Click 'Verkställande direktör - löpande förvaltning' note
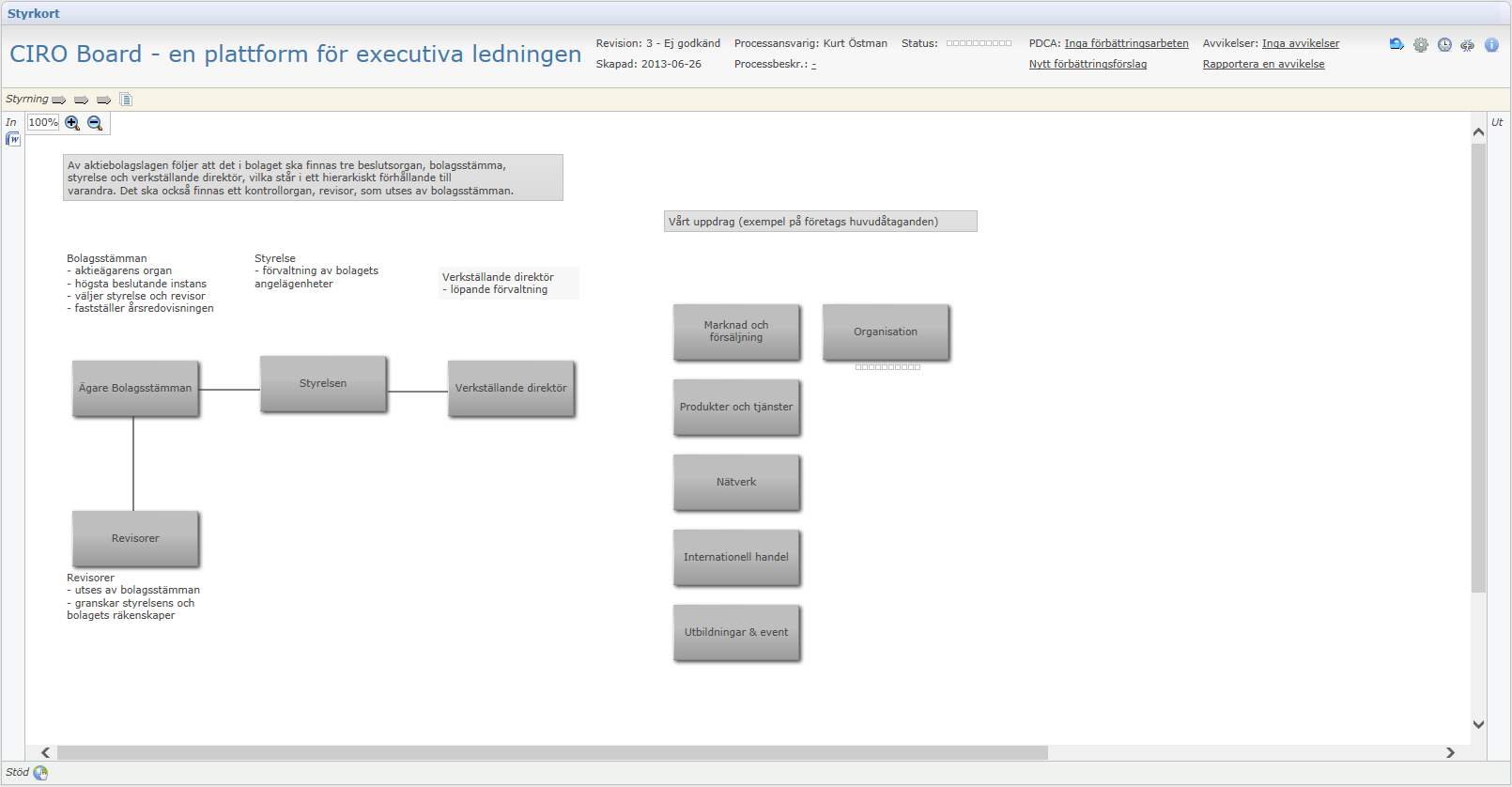1512x787 pixels. point(508,284)
